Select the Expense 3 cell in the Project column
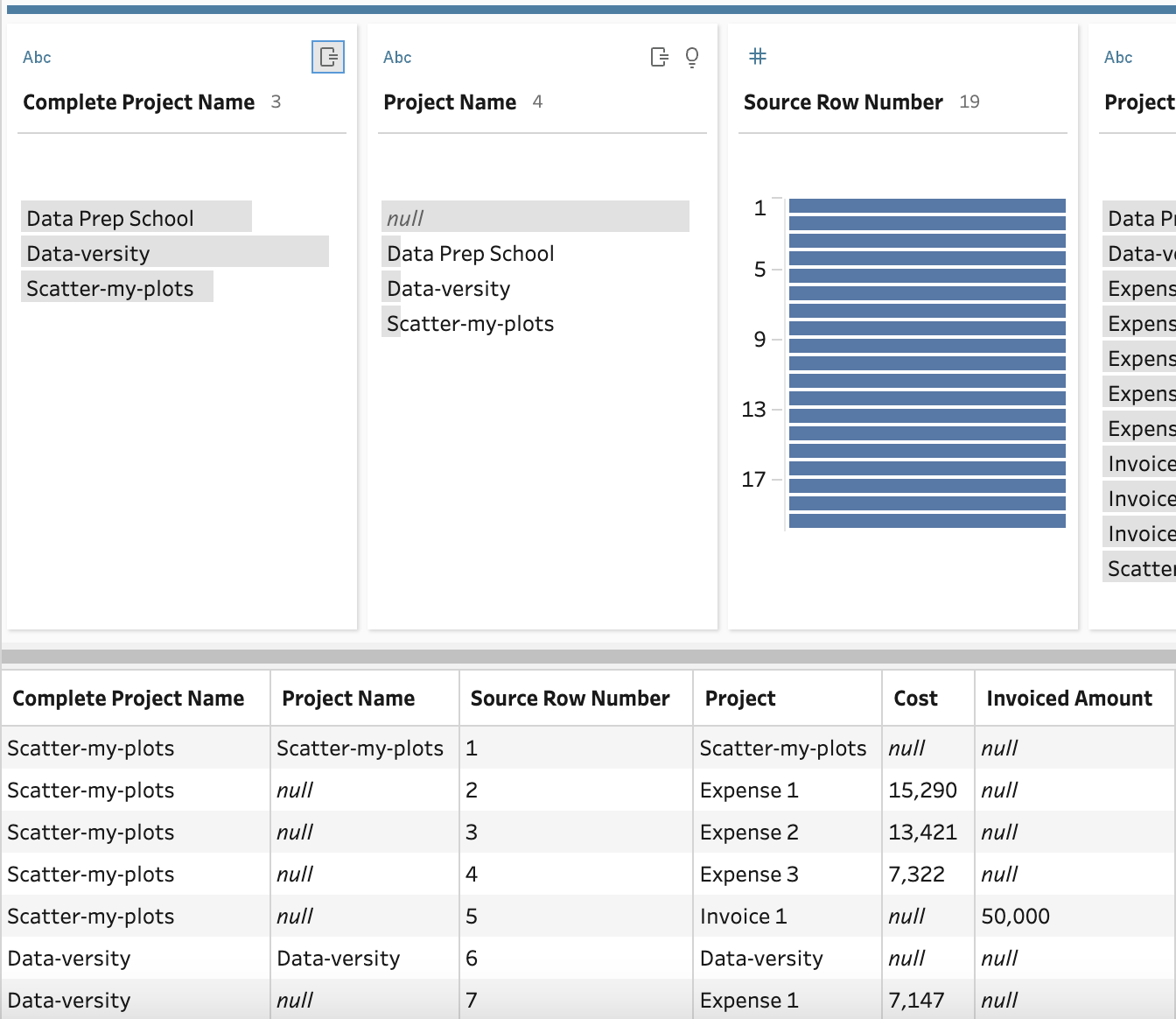This screenshot has width=1176, height=1019. tap(750, 874)
